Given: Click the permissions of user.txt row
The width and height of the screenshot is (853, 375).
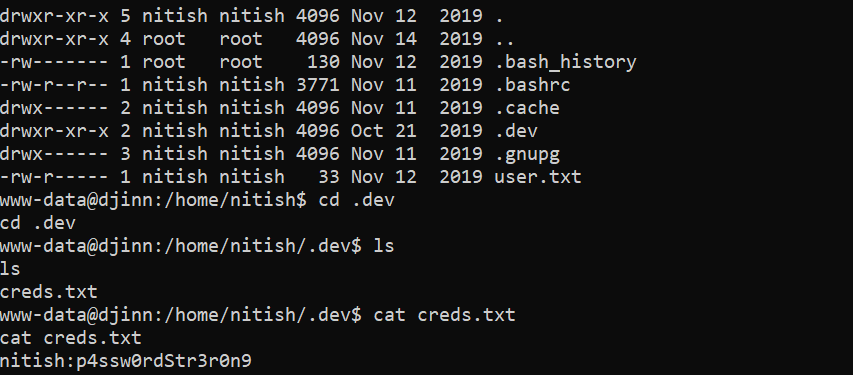Looking at the screenshot, I should coord(54,177).
